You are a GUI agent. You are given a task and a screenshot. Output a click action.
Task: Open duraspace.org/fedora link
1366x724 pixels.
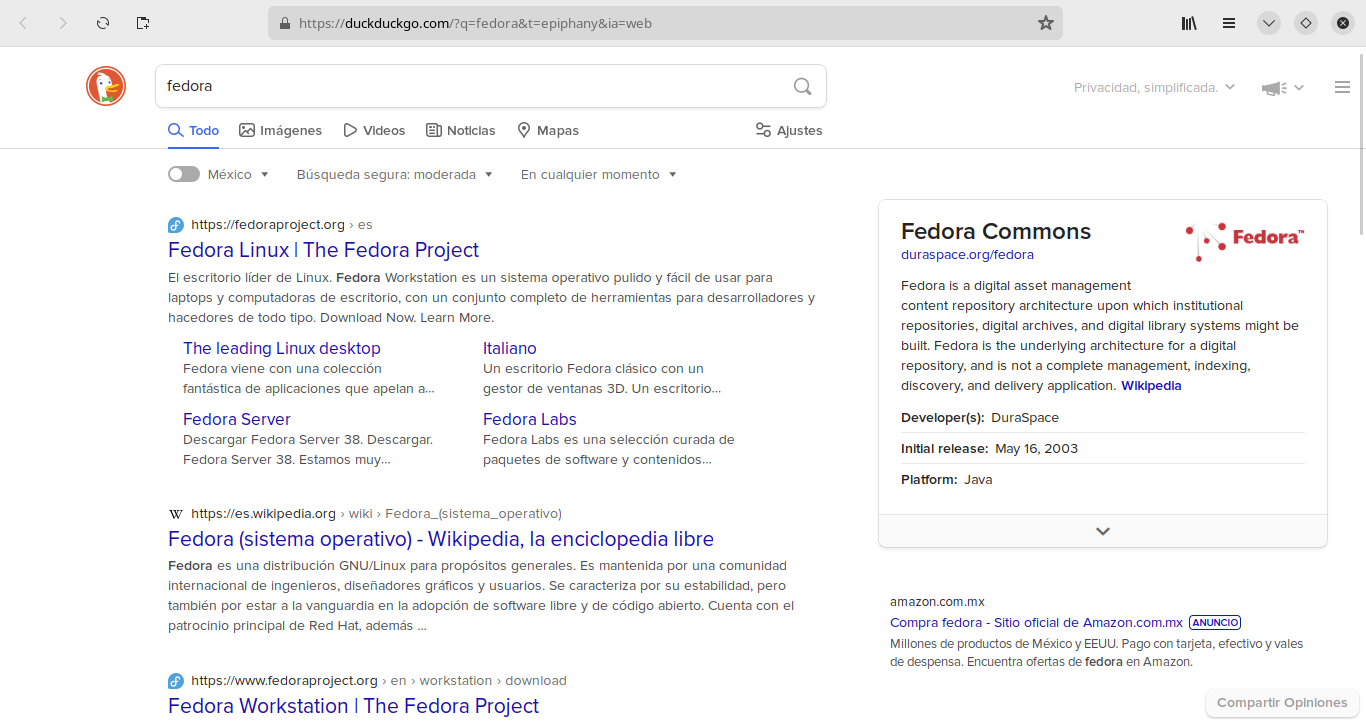[x=967, y=255]
